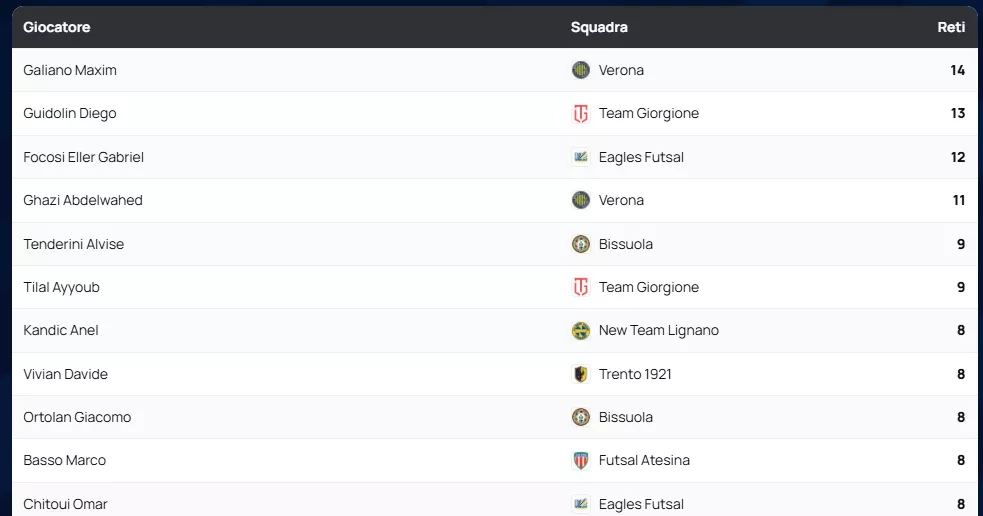Click the Bissuola crest beside Ortolan Giacomo
The image size is (983, 516).
click(x=581, y=417)
